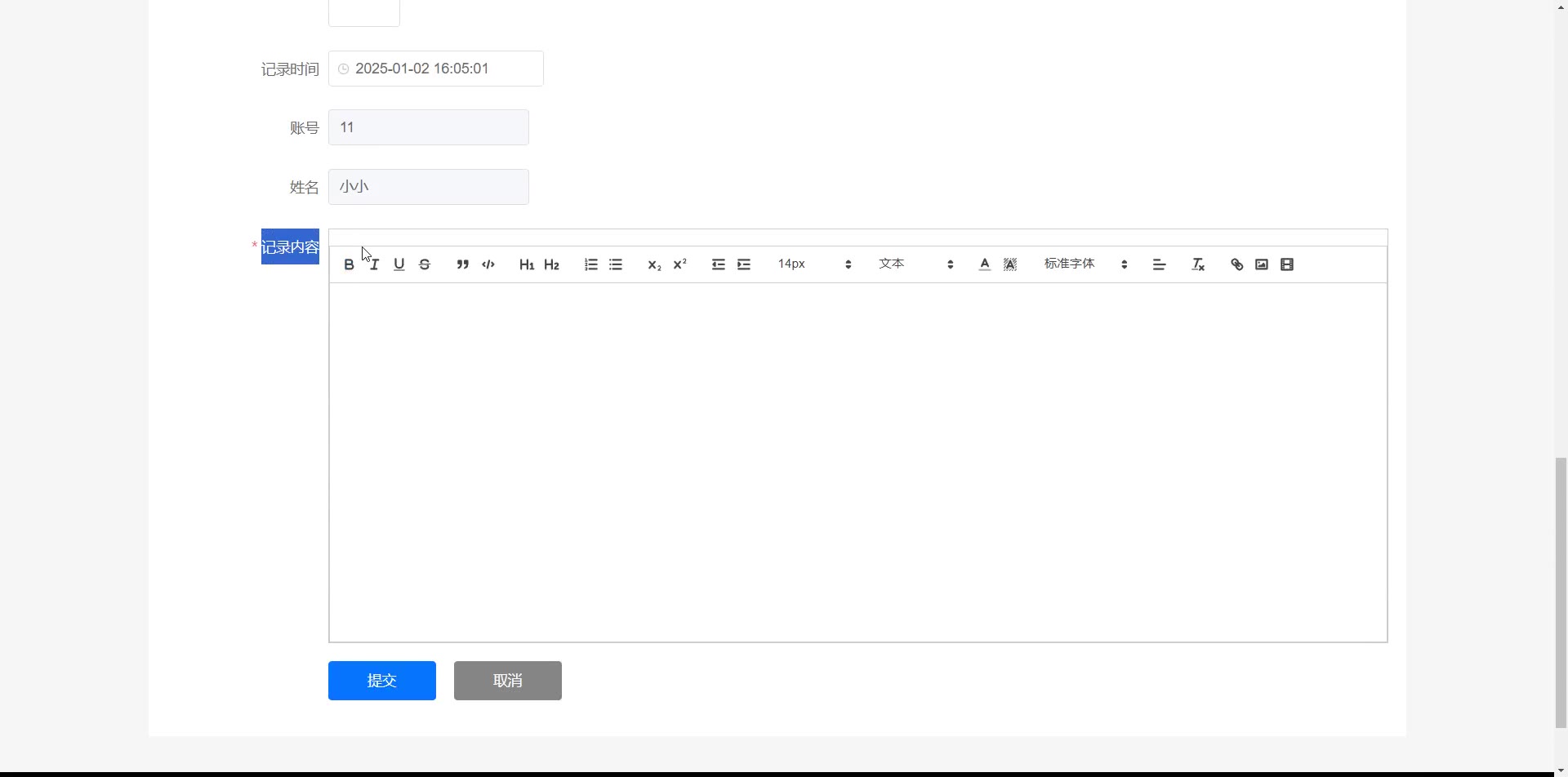Increase the paragraph indent
Image resolution: width=1568 pixels, height=777 pixels.
(x=744, y=264)
